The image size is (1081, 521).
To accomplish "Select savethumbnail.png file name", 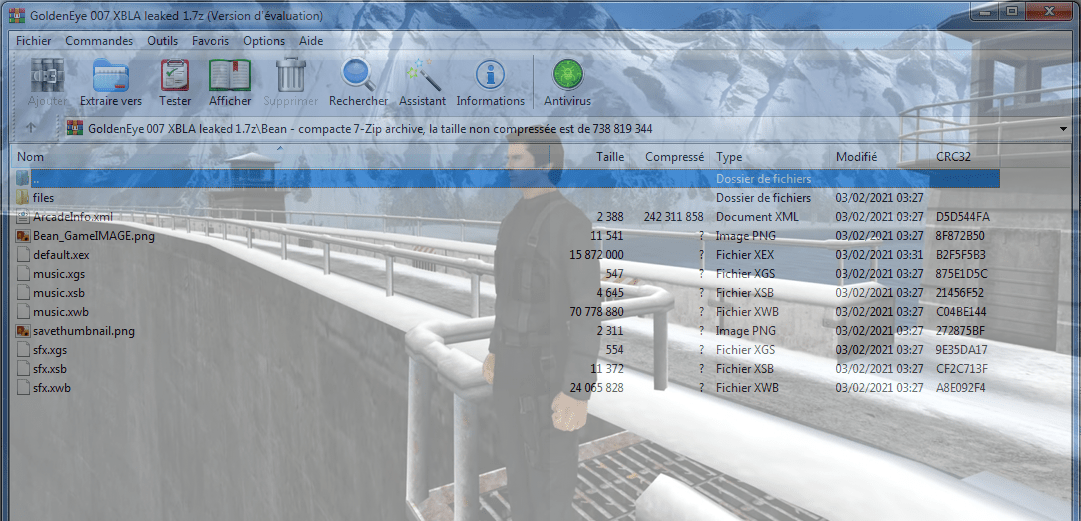I will (83, 331).
